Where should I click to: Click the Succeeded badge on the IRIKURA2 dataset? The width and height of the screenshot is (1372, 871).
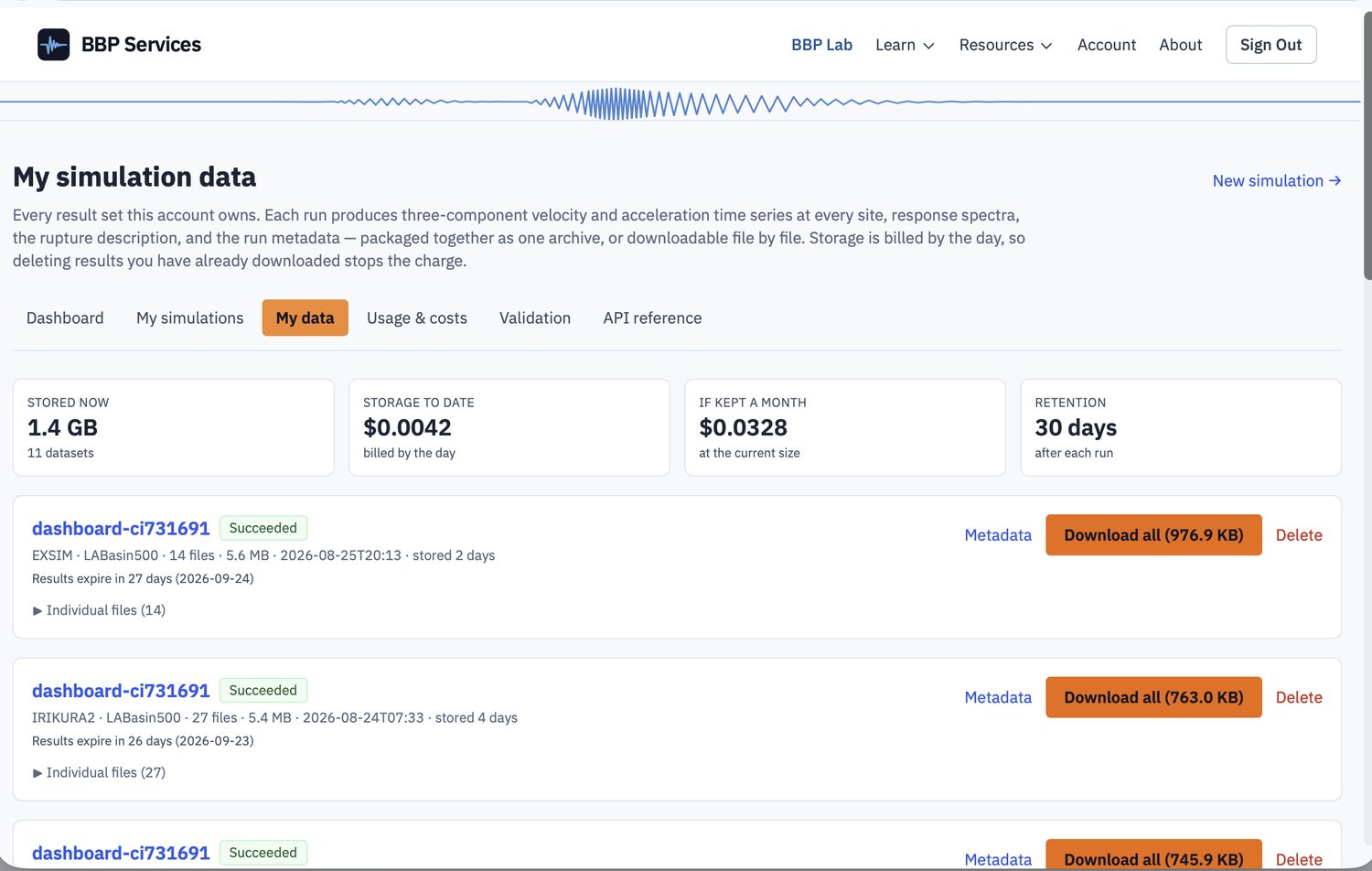click(x=263, y=691)
